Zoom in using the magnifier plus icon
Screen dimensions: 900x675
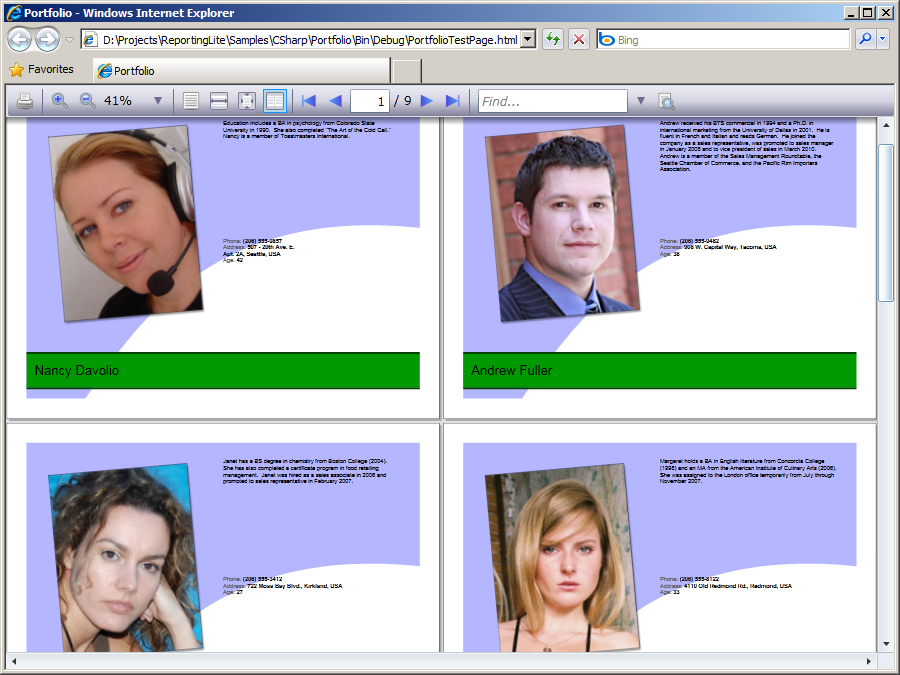pyautogui.click(x=60, y=101)
